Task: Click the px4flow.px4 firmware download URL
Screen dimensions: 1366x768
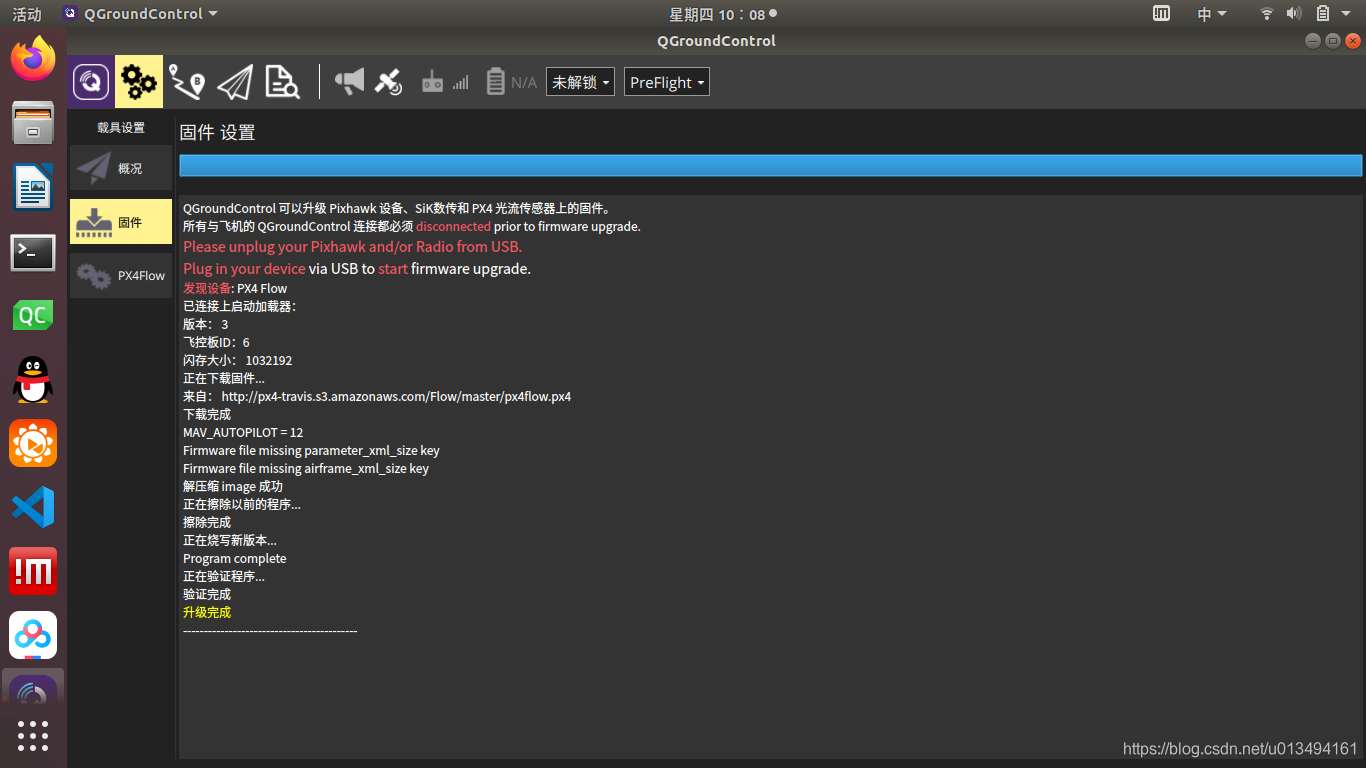Action: click(x=396, y=396)
